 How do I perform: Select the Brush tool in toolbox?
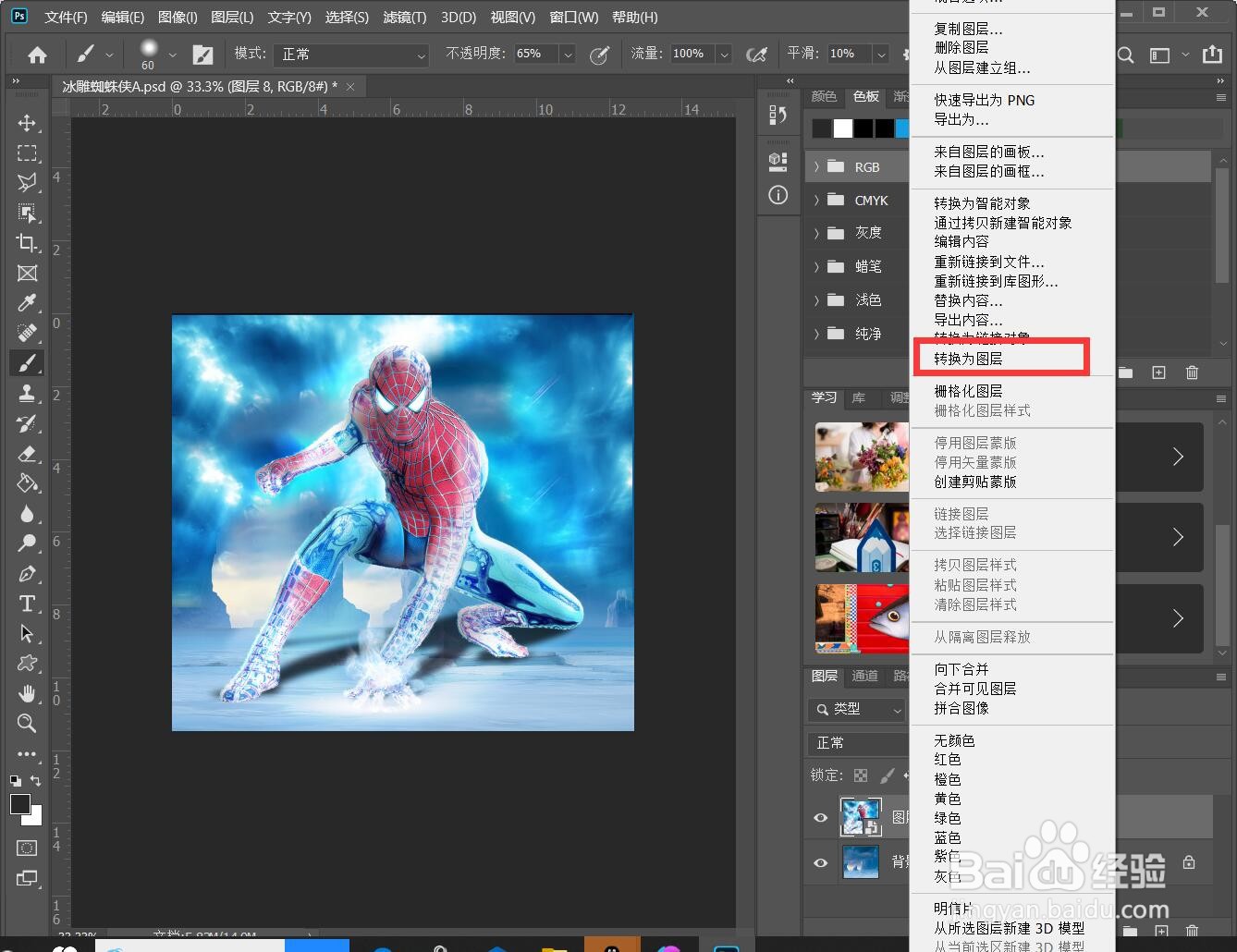pyautogui.click(x=27, y=363)
